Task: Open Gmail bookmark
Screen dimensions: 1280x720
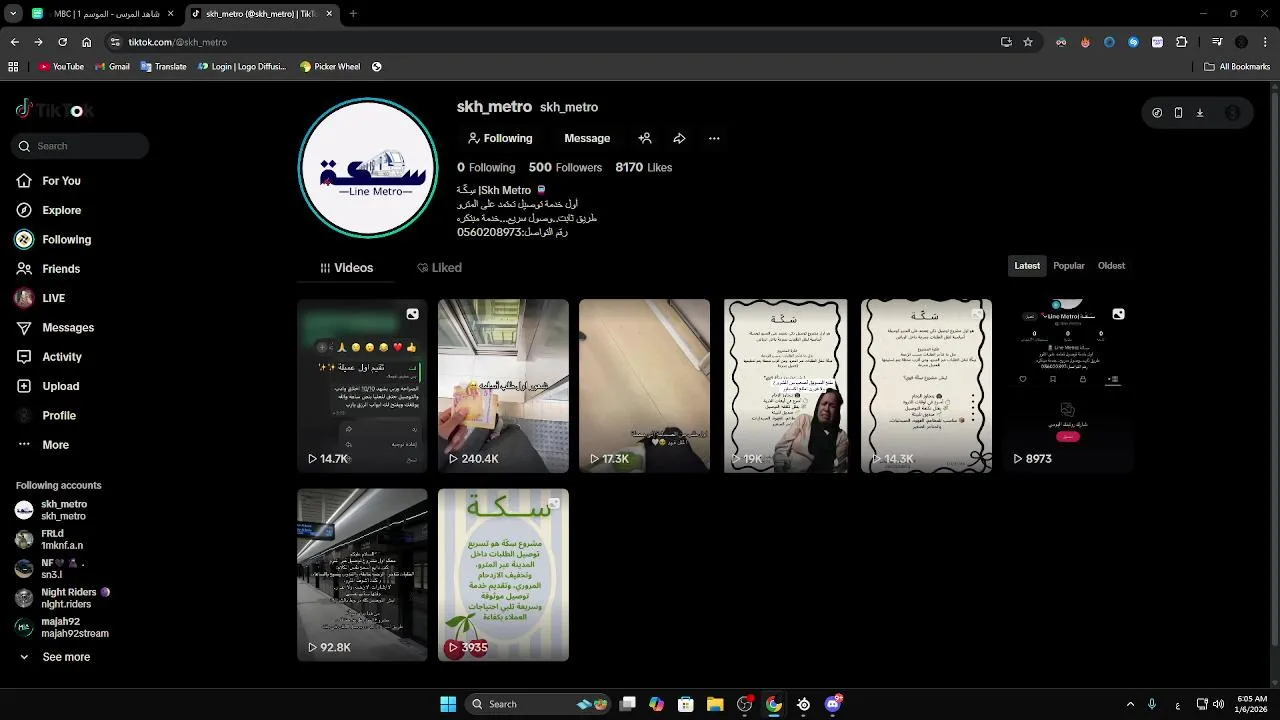Action: coord(112,67)
